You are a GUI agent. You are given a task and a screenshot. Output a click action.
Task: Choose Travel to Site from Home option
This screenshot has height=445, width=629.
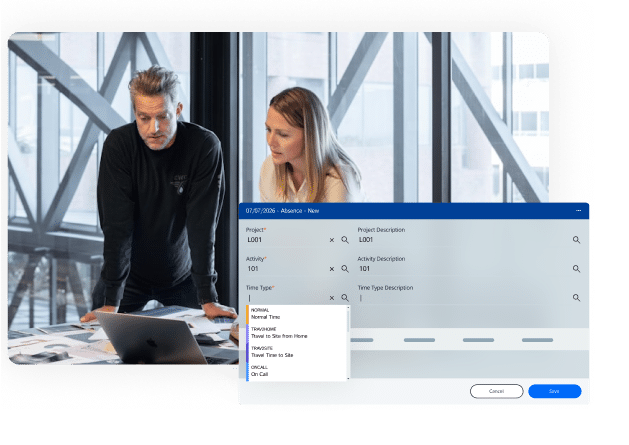click(x=295, y=333)
